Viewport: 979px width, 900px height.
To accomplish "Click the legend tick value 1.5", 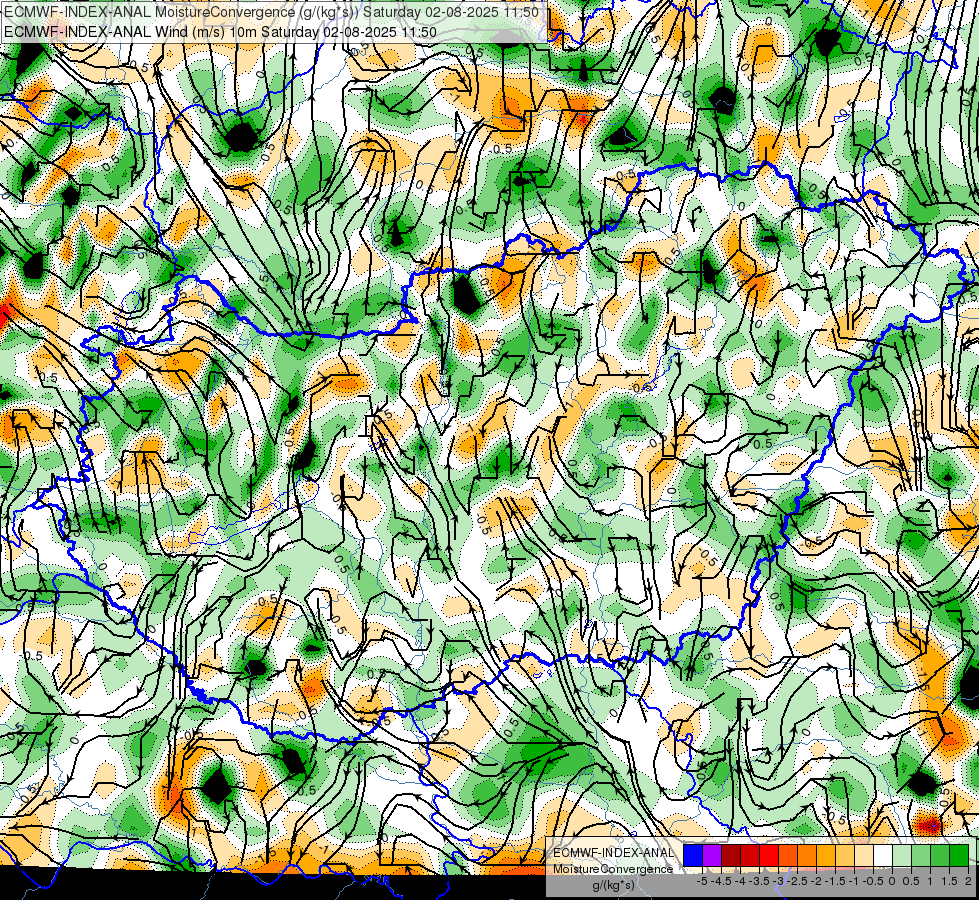I will [950, 881].
